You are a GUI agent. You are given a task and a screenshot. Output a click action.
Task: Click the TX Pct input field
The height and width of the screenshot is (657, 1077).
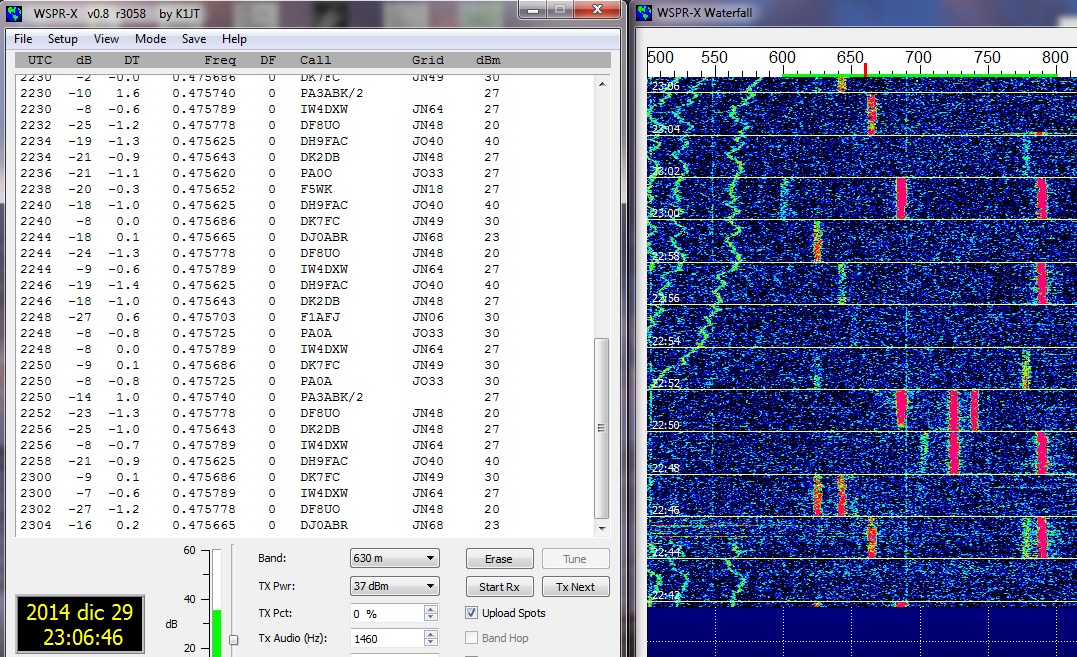[x=387, y=614]
